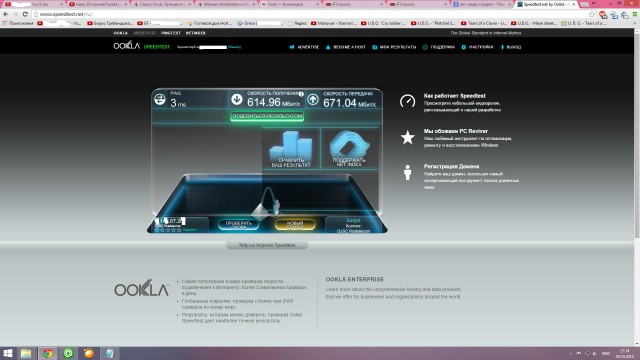Image resolution: width=640 pixels, height=360 pixels.
Task: Click the blue test again button
Action: [238, 224]
